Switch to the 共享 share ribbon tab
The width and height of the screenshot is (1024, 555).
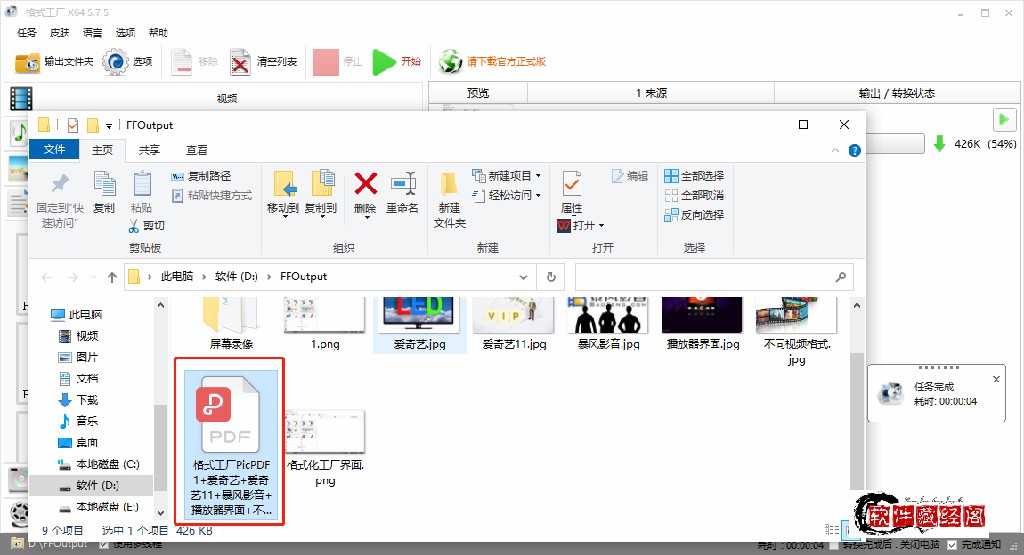(149, 150)
